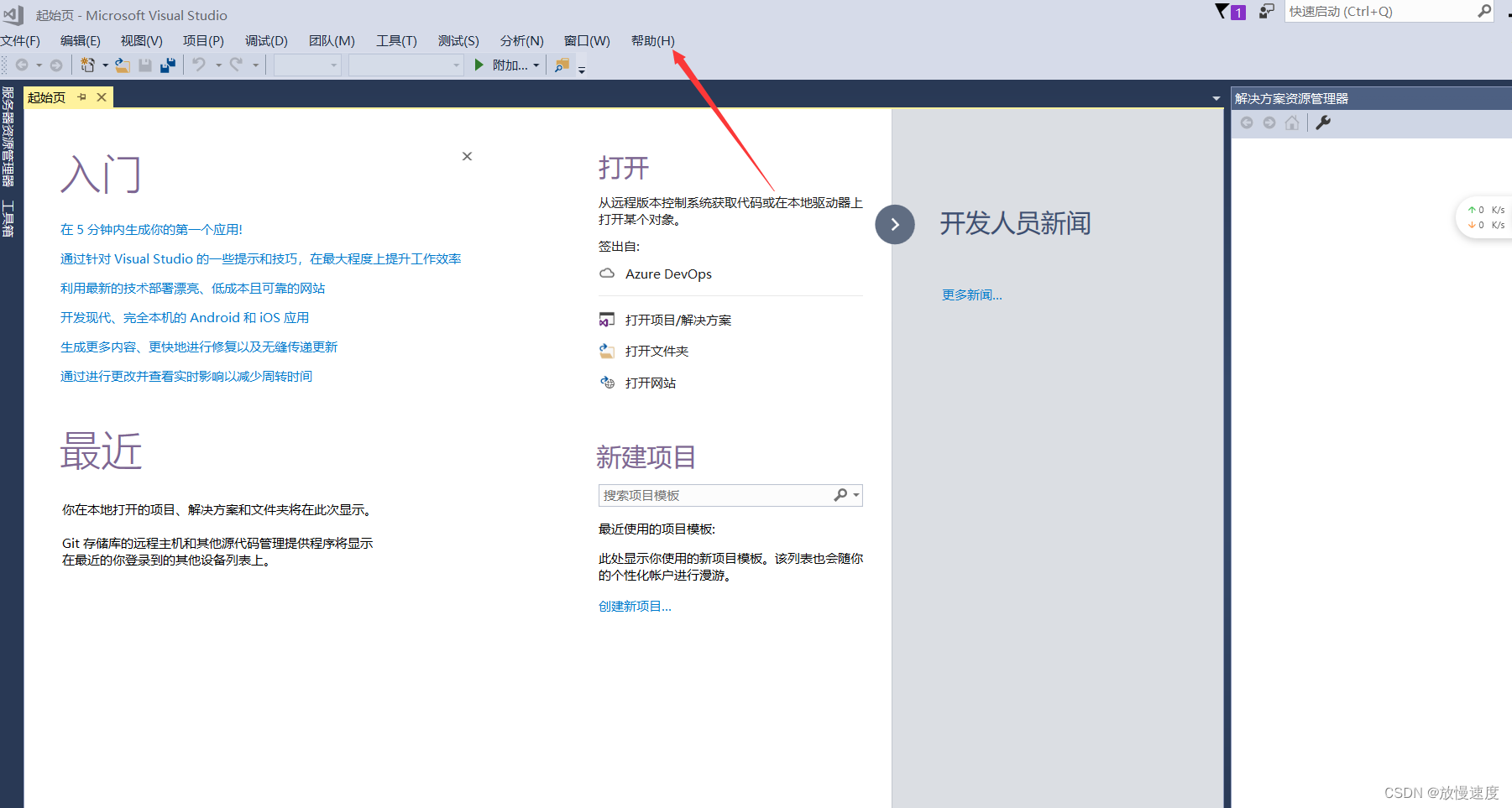Open notifications flag with badge 1

[x=1231, y=12]
